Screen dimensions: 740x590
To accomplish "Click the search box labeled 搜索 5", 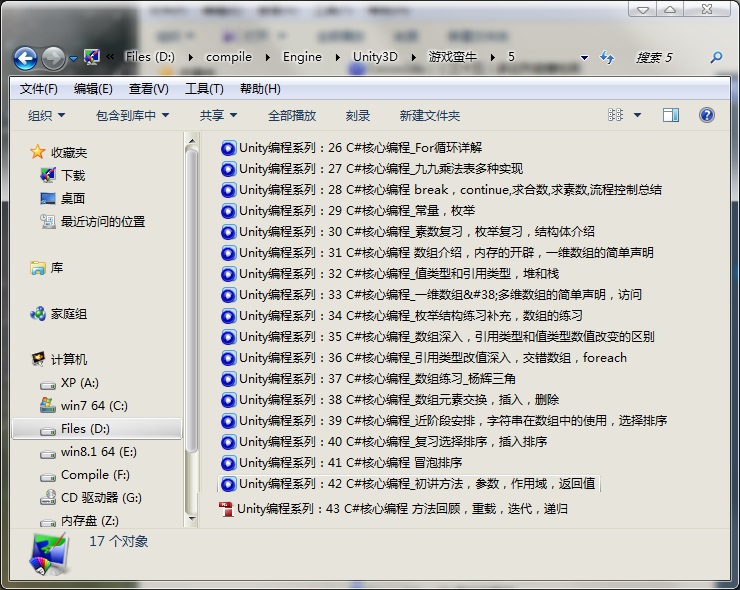I will [670, 58].
